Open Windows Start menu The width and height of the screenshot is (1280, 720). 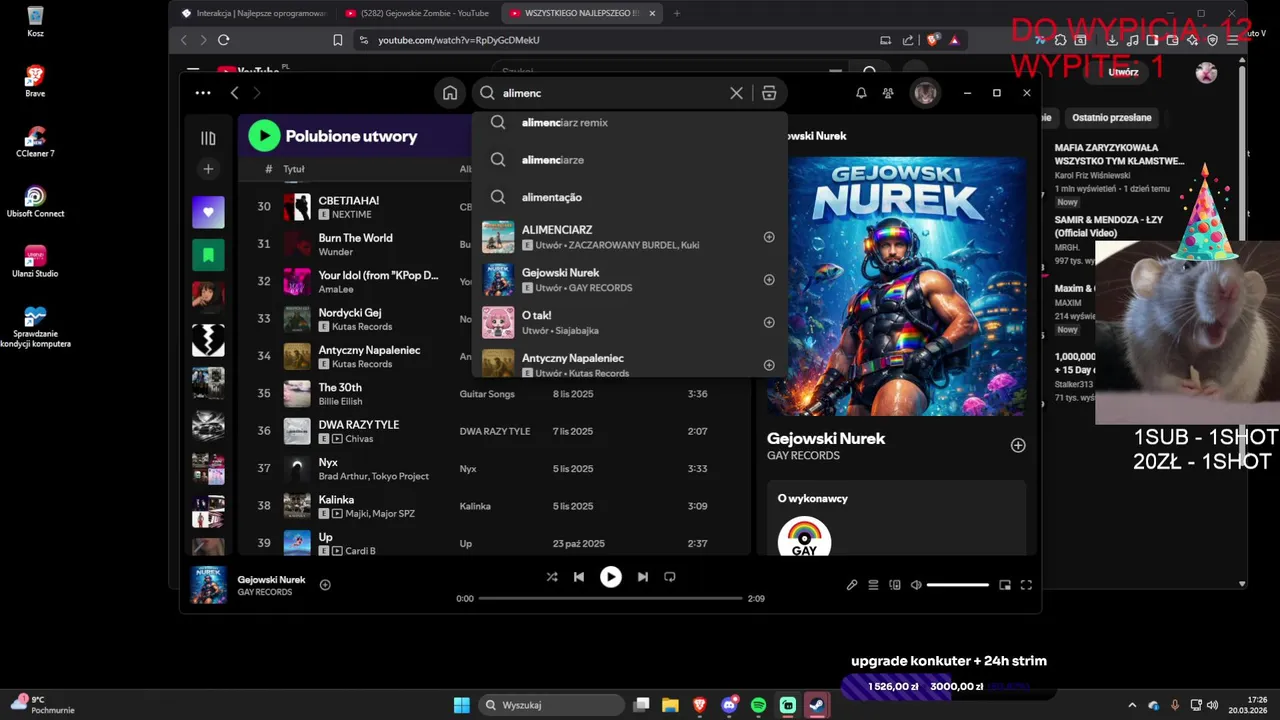[x=461, y=705]
